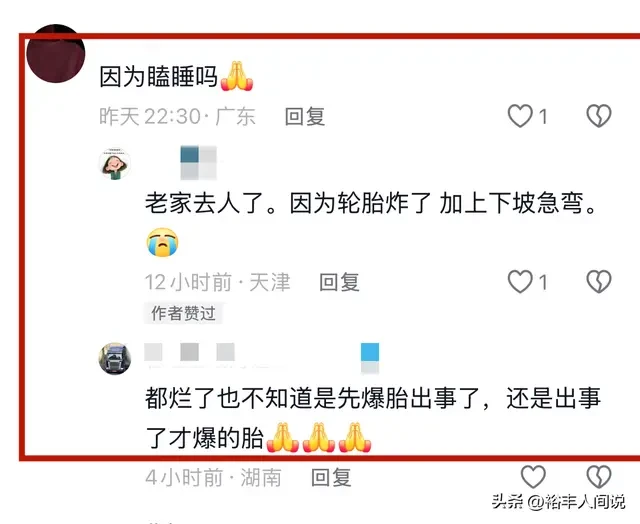Like the Guangdong comment with heart icon
The image size is (640, 524).
point(520,116)
